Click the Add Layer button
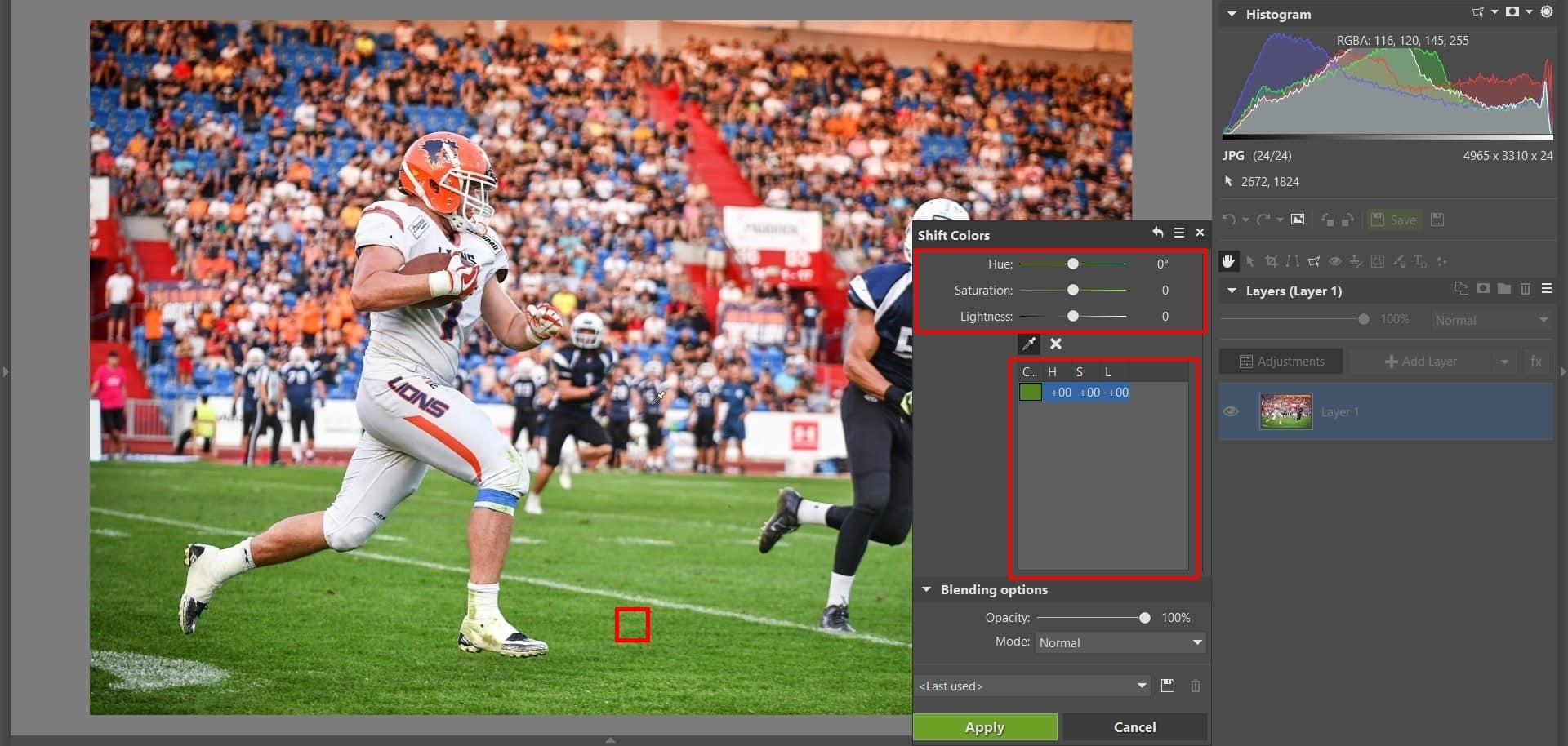1568x746 pixels. coord(1421,362)
